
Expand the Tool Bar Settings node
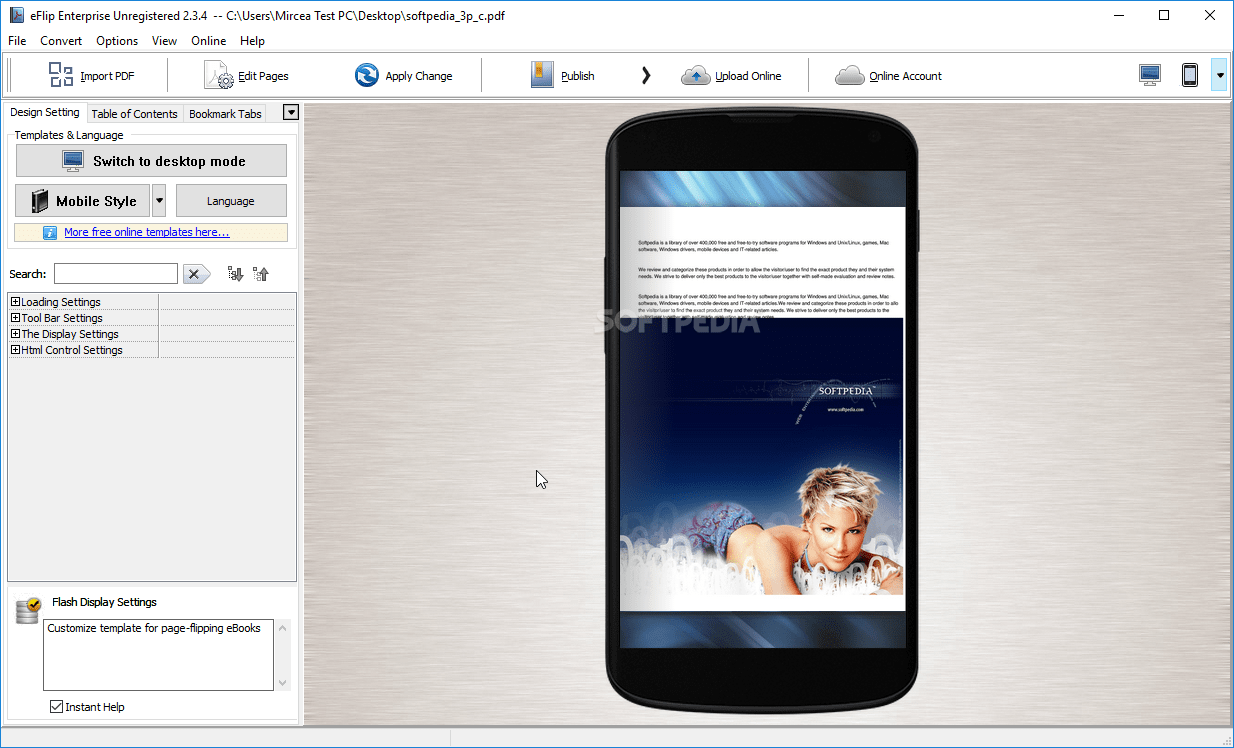point(15,318)
